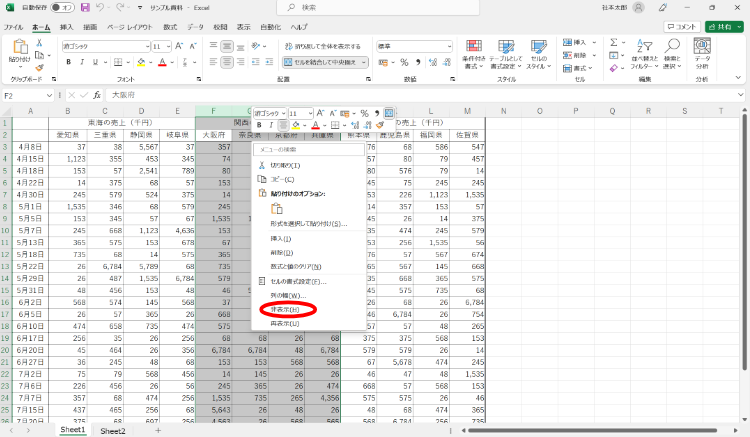Expand the number format combo box

click(449, 46)
